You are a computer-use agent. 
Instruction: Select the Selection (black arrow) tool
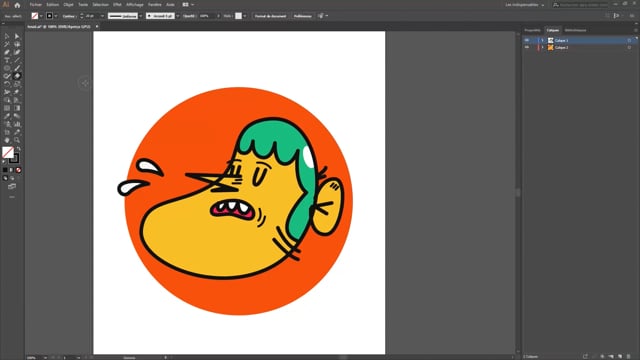tap(7, 36)
